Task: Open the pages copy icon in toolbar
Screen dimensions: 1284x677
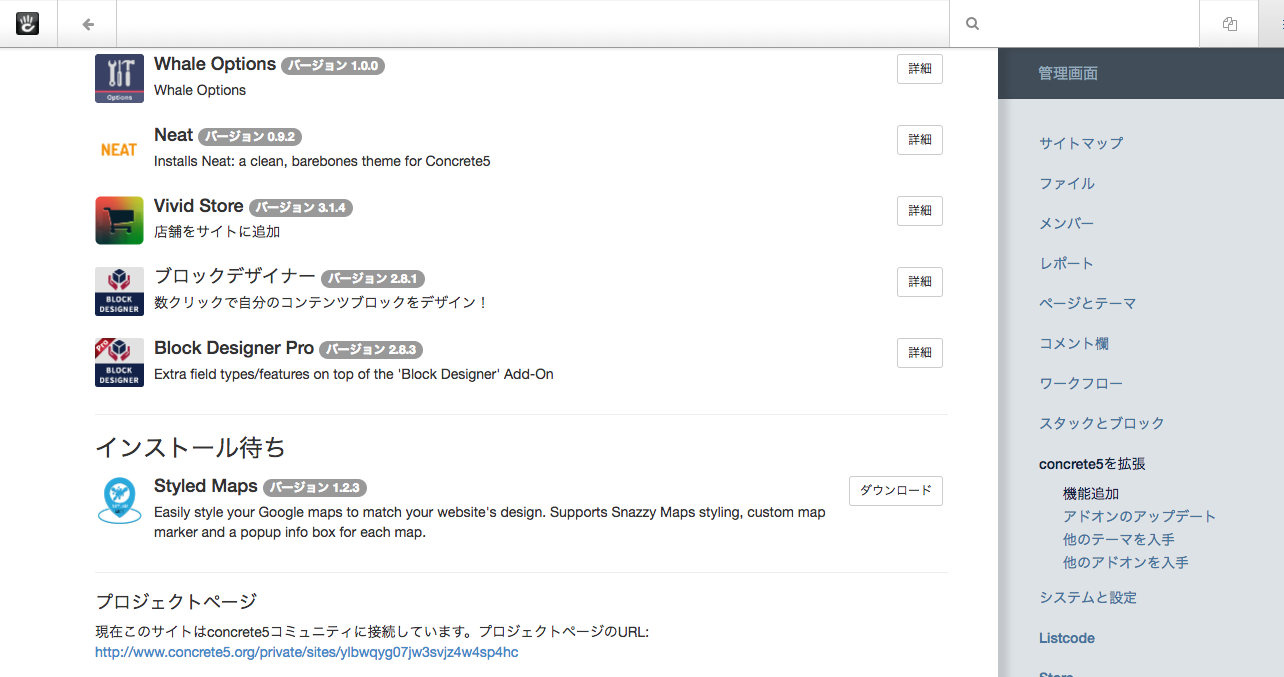Action: [1230, 24]
